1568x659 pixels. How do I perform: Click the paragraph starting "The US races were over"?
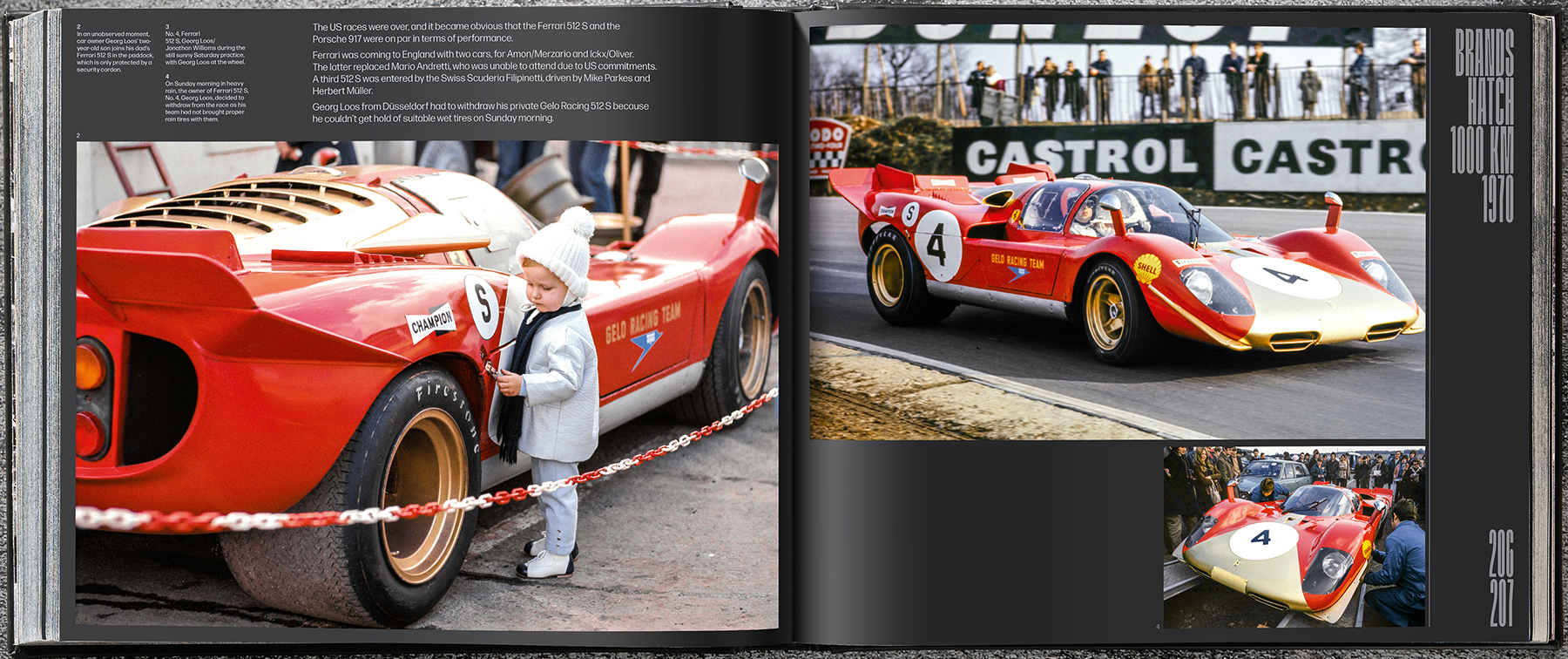pos(466,32)
